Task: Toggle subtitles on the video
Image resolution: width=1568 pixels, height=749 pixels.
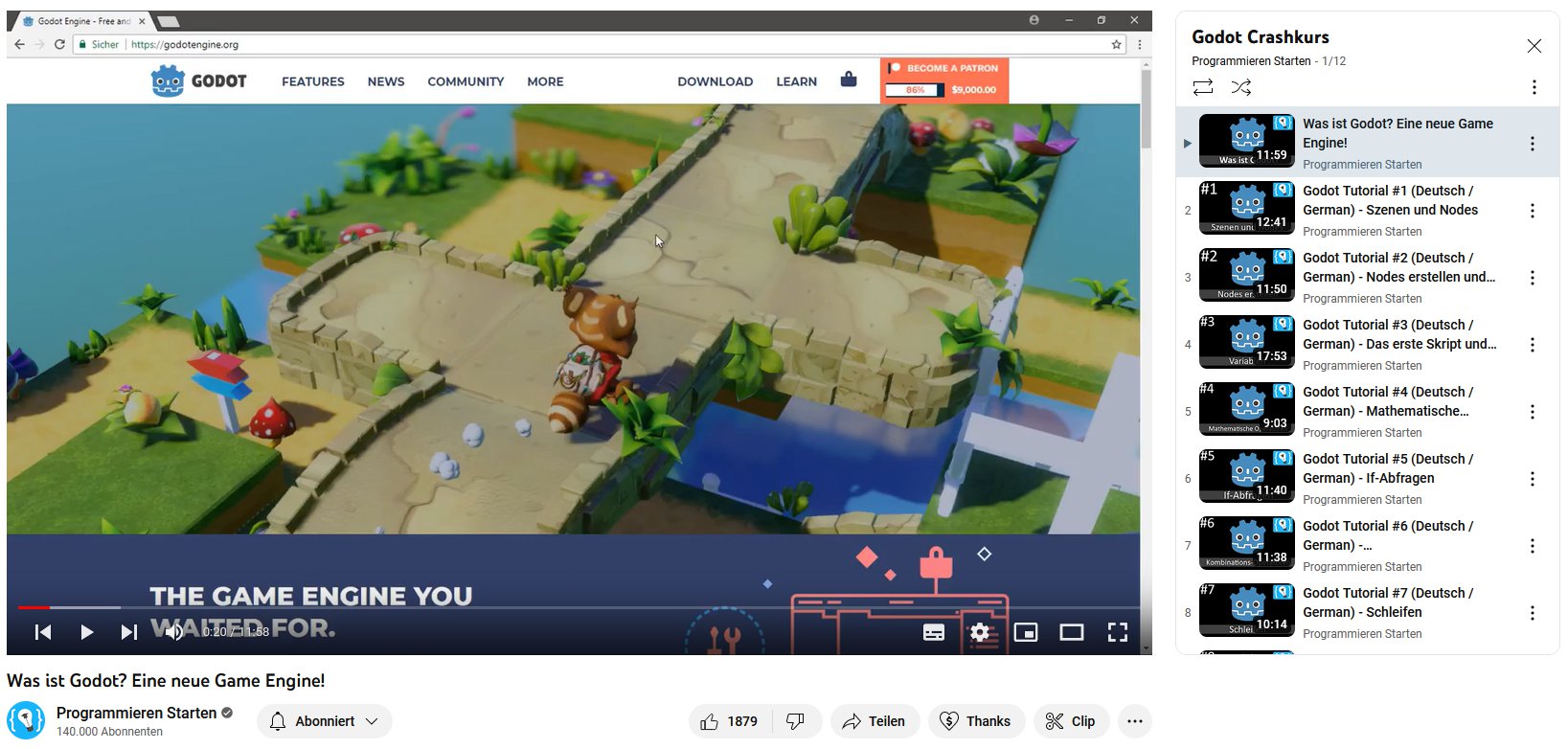Action: tap(933, 632)
